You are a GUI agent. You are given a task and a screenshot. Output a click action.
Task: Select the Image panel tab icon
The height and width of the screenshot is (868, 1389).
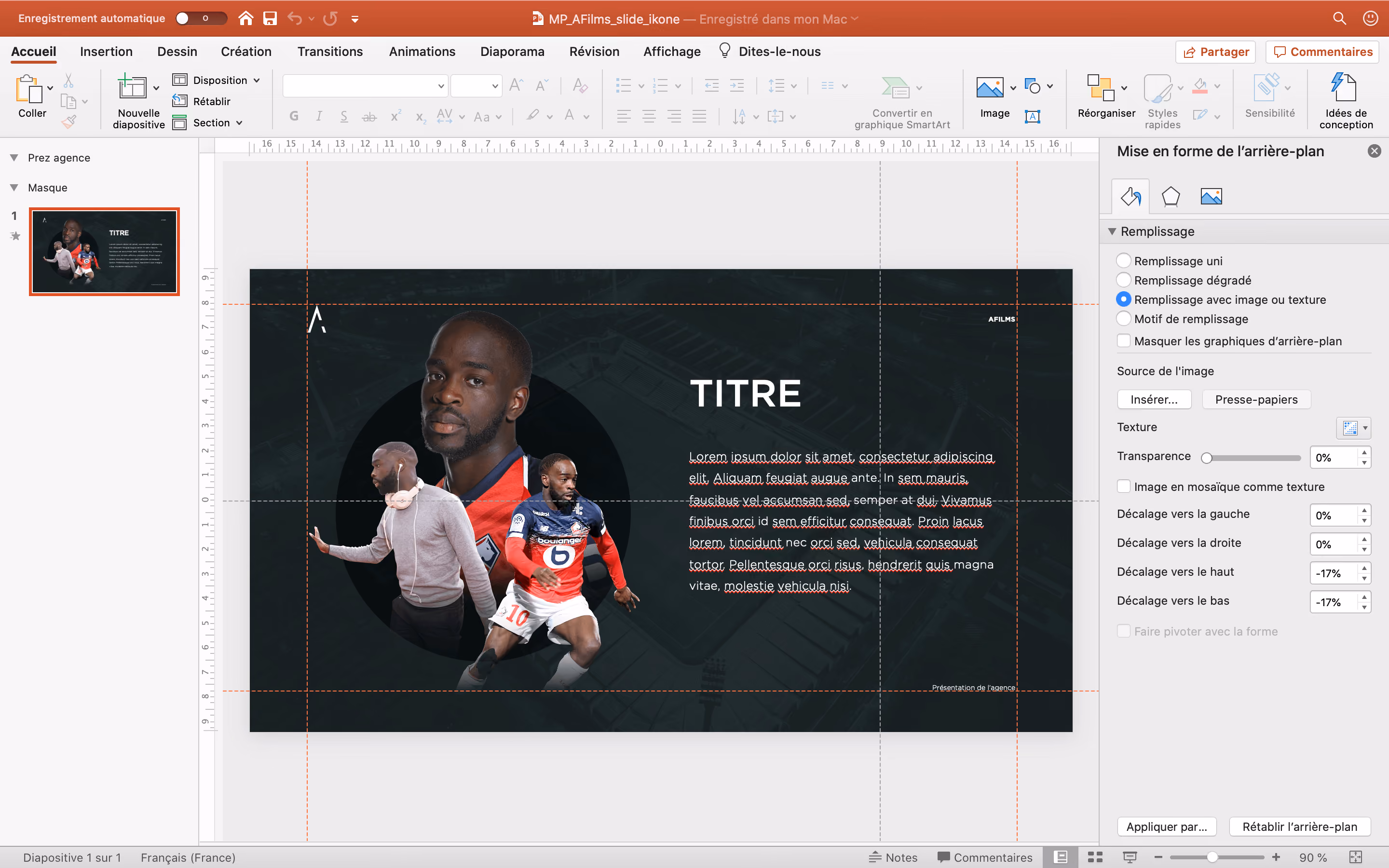[x=1211, y=197]
